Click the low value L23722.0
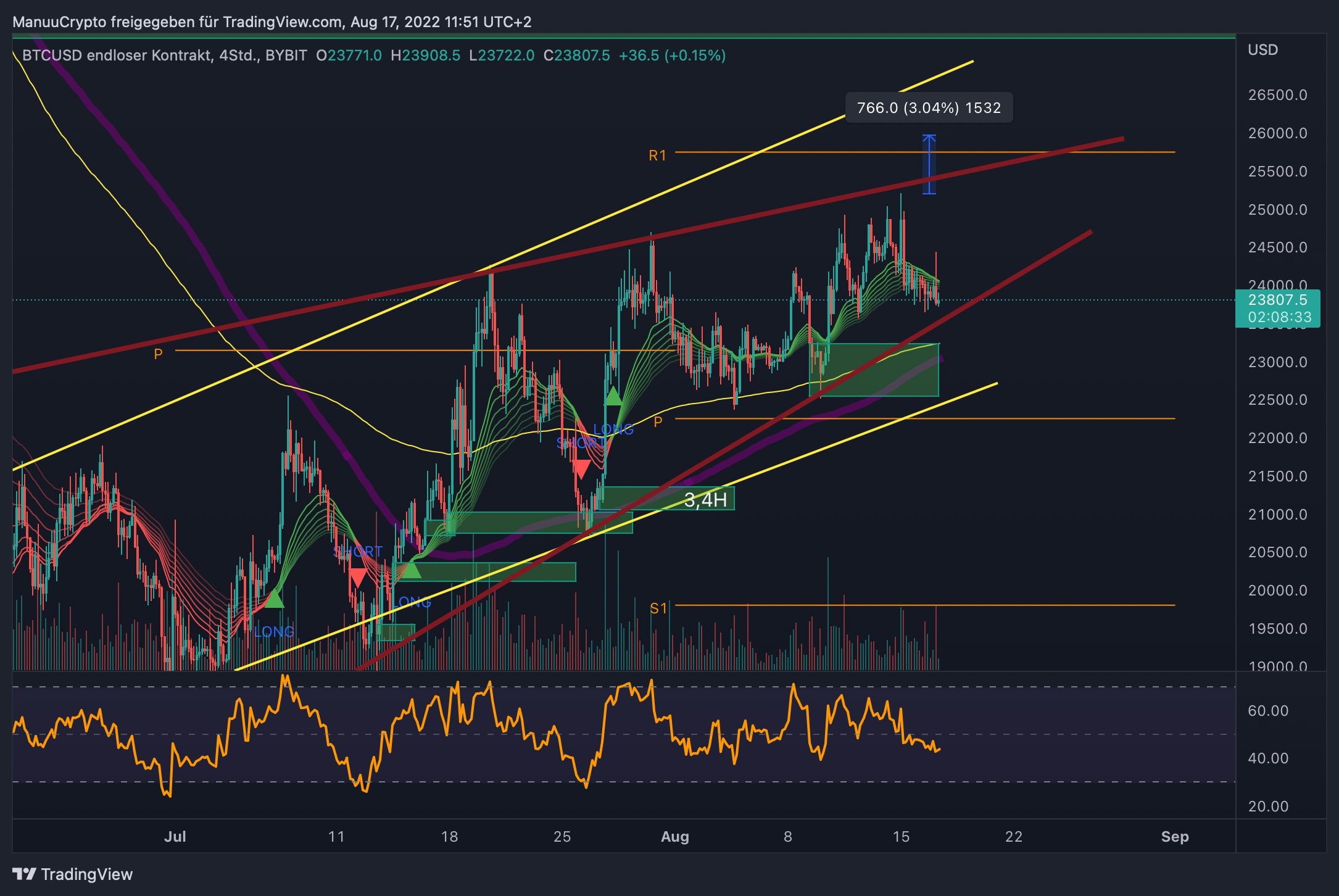 pos(502,56)
